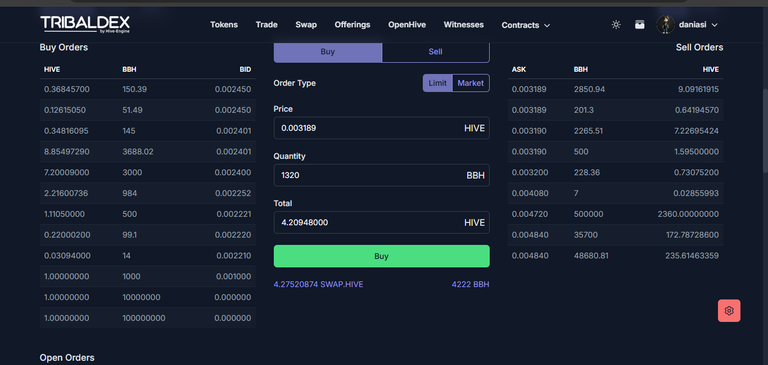Select buy order with 10000000 BBH
Screen dimensions: 768x365
pyautogui.click(x=147, y=297)
